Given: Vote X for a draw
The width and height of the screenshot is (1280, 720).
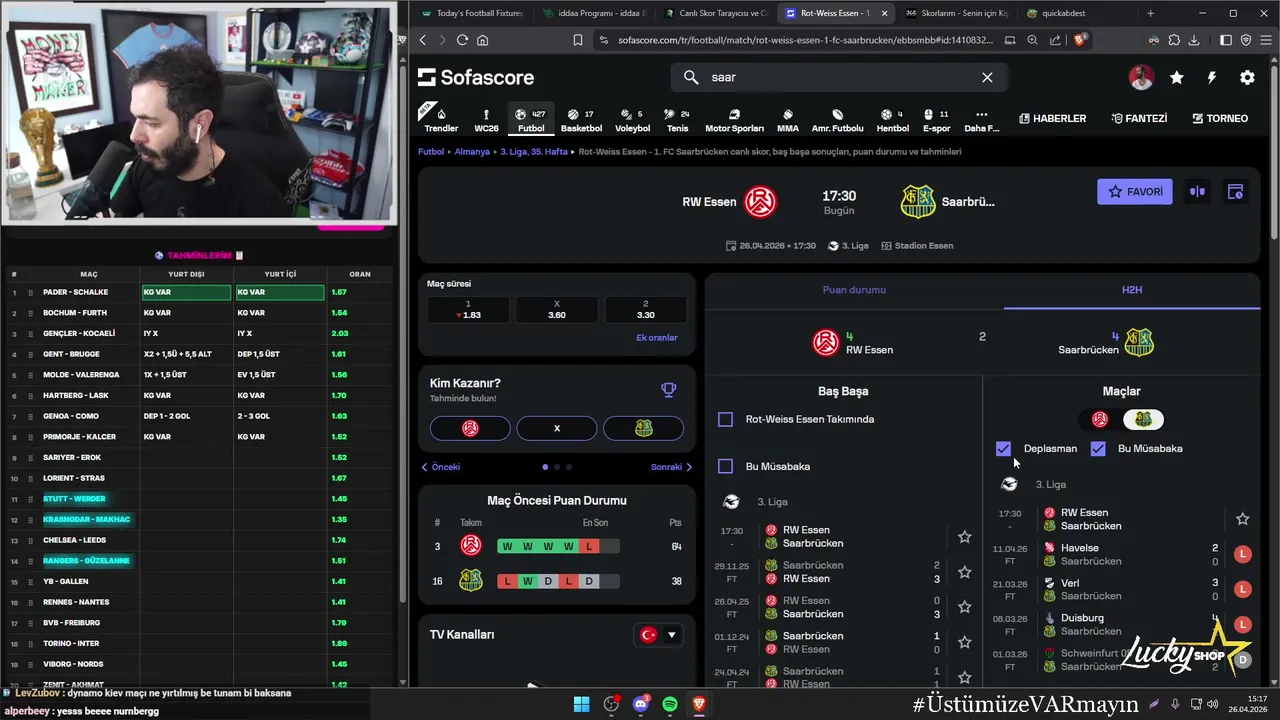Looking at the screenshot, I should click(557, 428).
